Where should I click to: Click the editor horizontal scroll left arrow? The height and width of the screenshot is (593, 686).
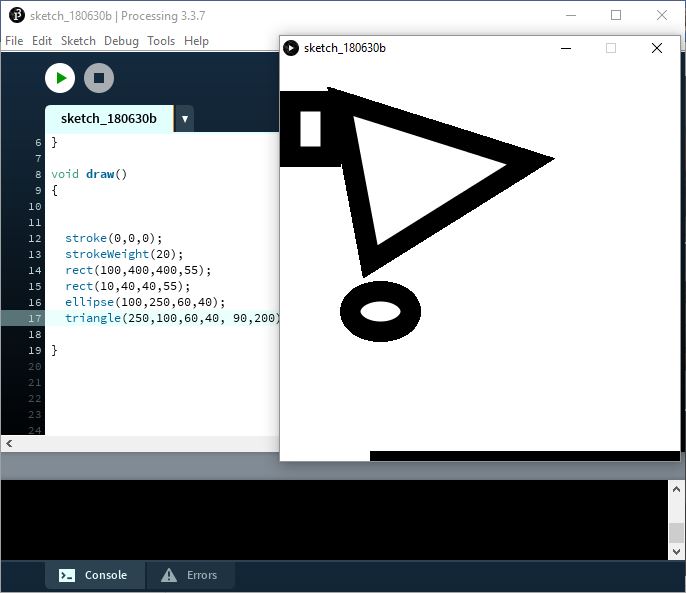(x=9, y=443)
